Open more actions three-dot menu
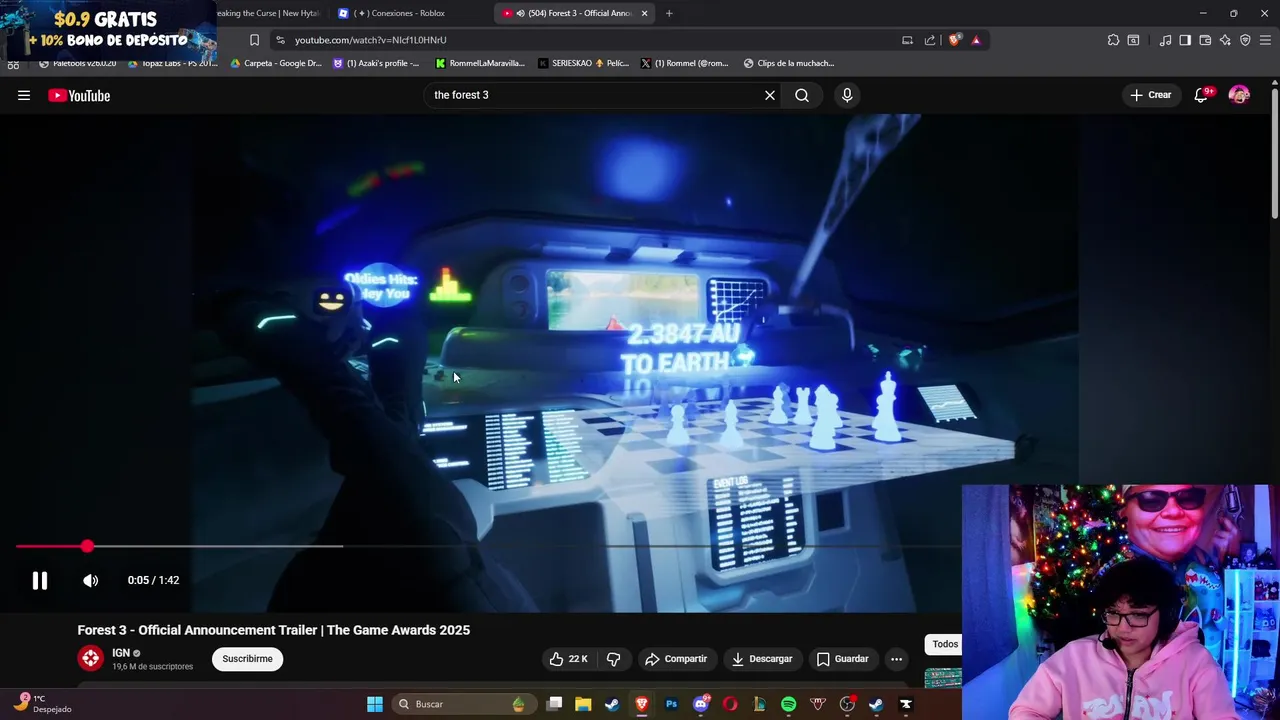 click(x=896, y=659)
